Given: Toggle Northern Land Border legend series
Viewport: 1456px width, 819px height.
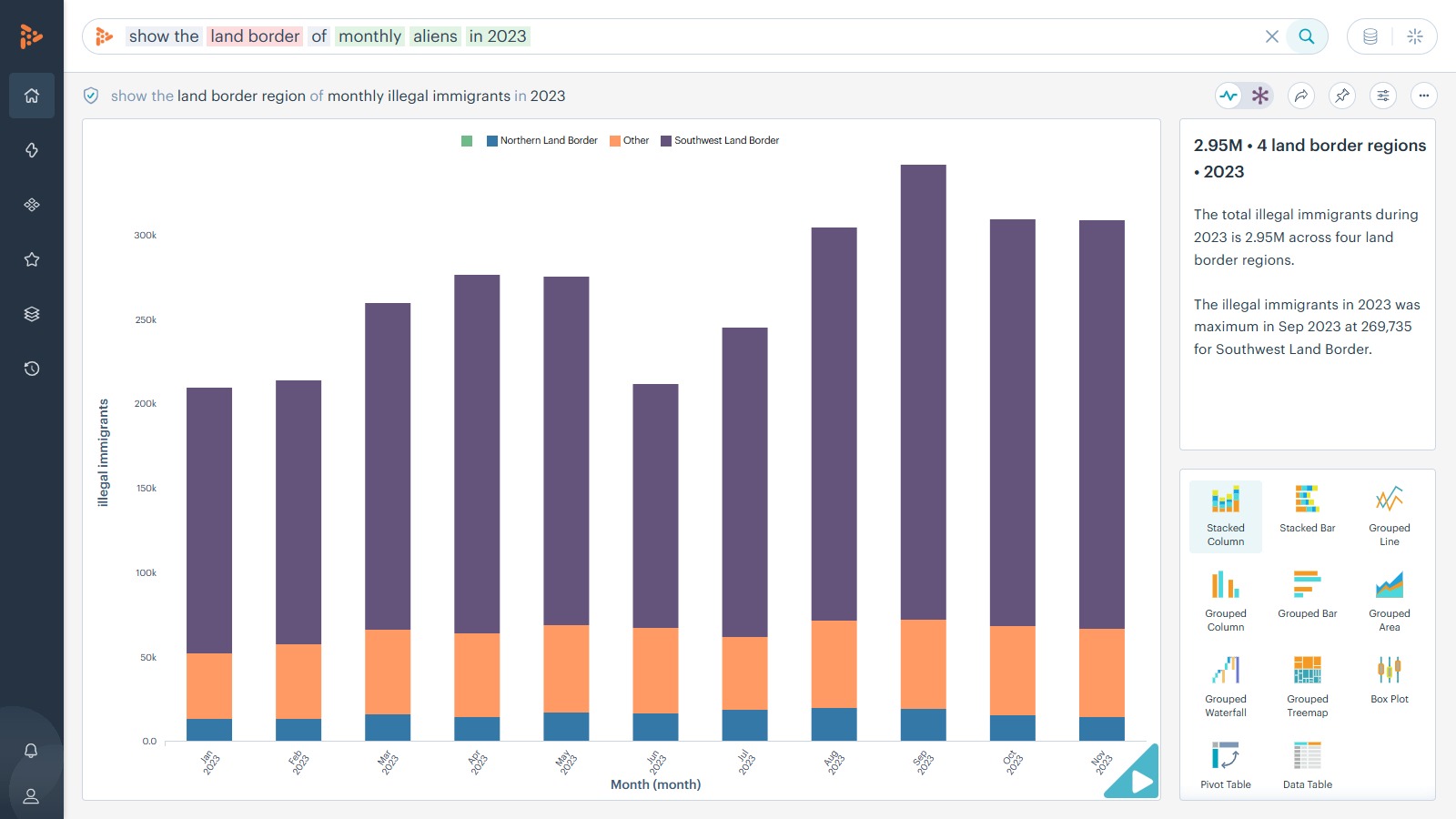Looking at the screenshot, I should tap(542, 141).
